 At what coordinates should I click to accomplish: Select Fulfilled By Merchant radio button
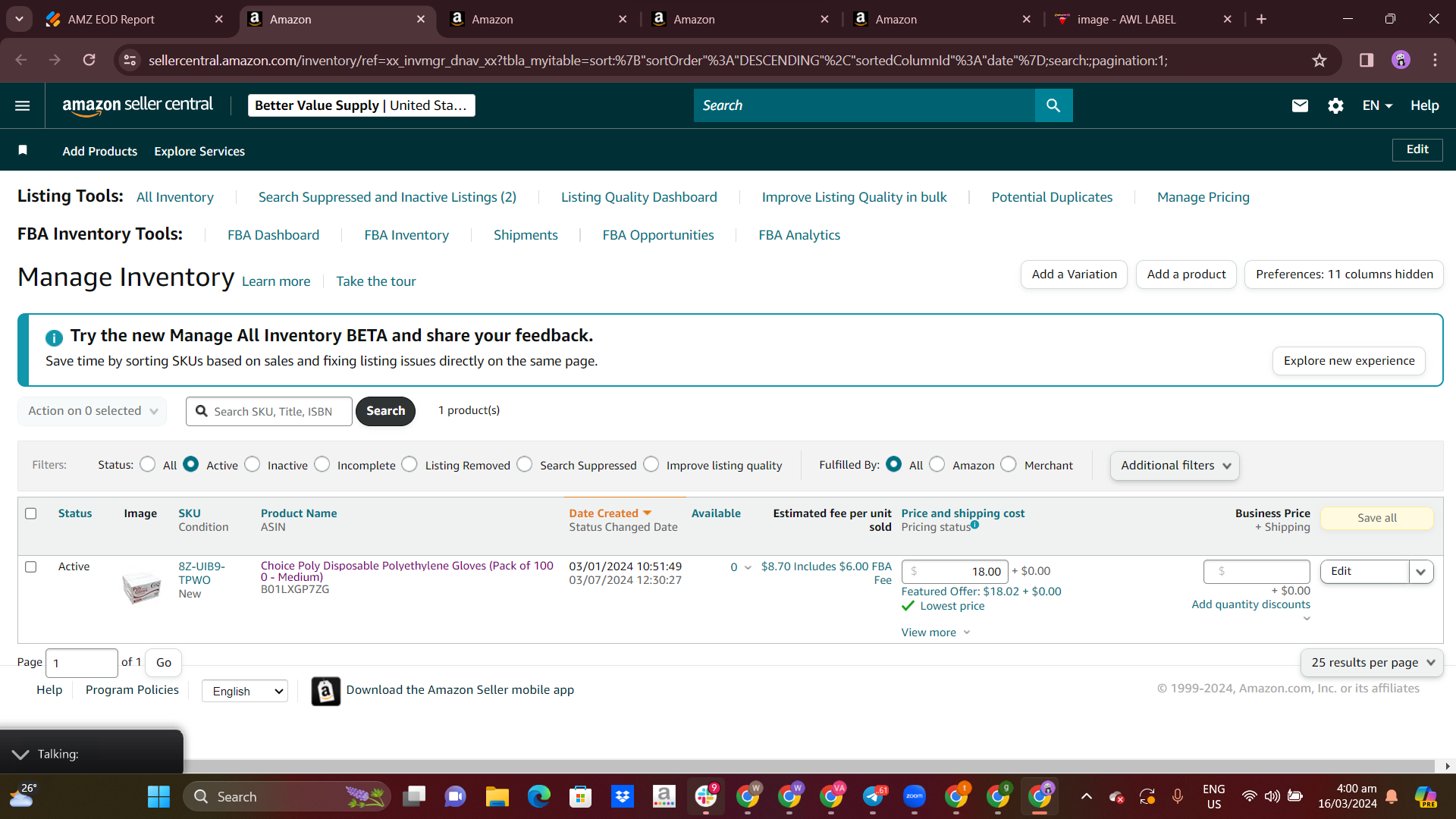[1009, 464]
